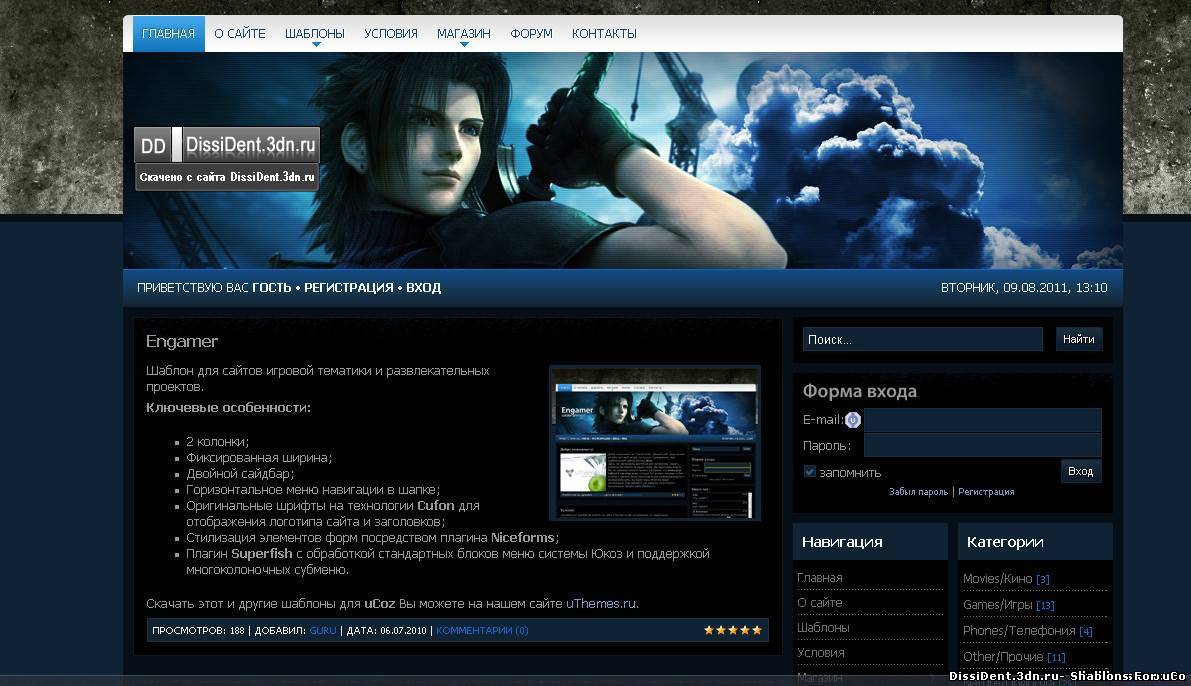This screenshot has width=1191, height=686.
Task: Click the five-star rating of Engamer
Action: (x=732, y=630)
